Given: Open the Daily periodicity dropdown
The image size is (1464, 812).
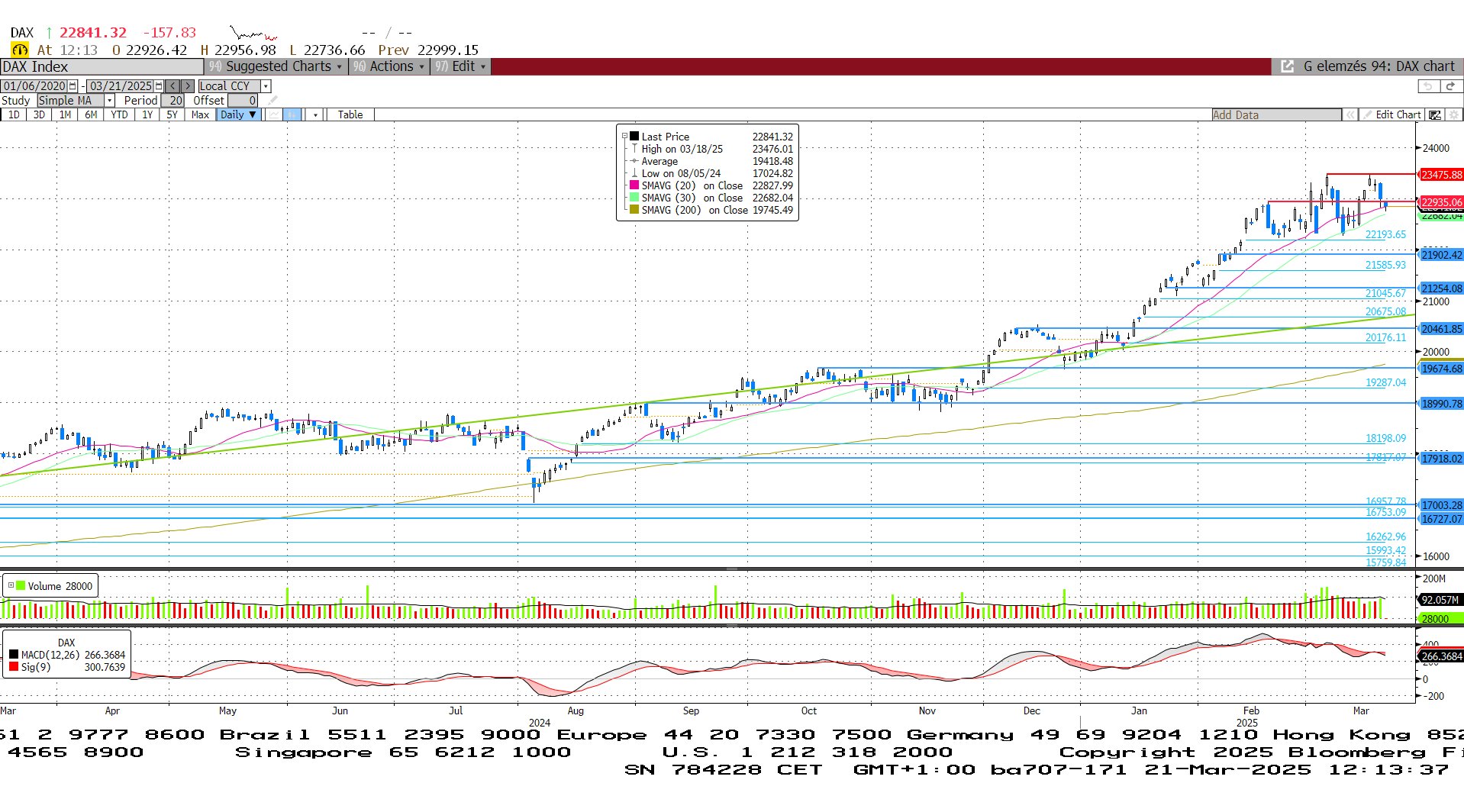Looking at the screenshot, I should (239, 114).
